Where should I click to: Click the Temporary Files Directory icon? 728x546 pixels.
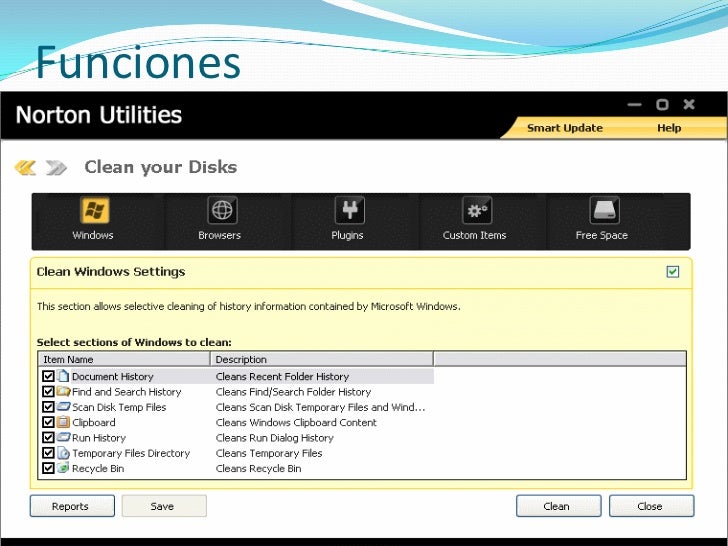[x=63, y=453]
